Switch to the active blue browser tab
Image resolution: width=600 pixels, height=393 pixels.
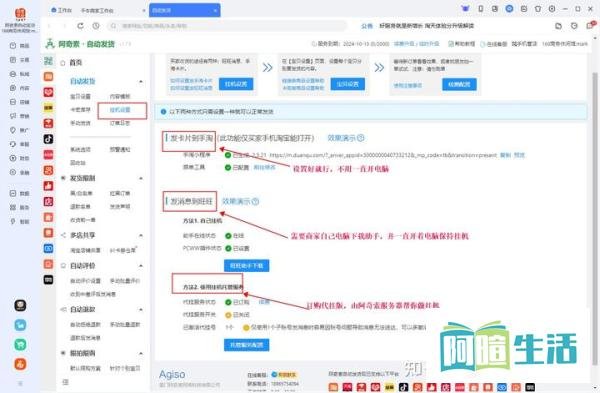click(185, 10)
